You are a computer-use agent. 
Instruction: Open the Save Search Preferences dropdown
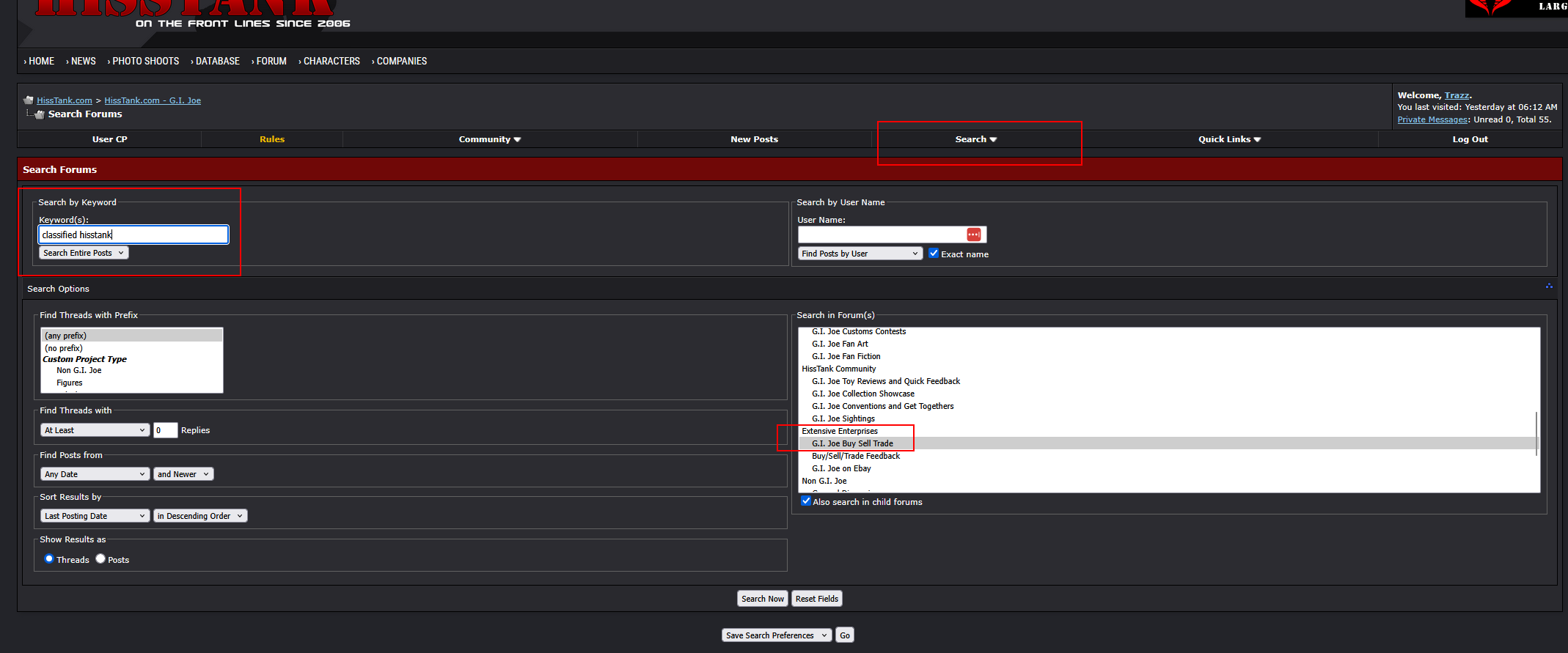coord(777,635)
